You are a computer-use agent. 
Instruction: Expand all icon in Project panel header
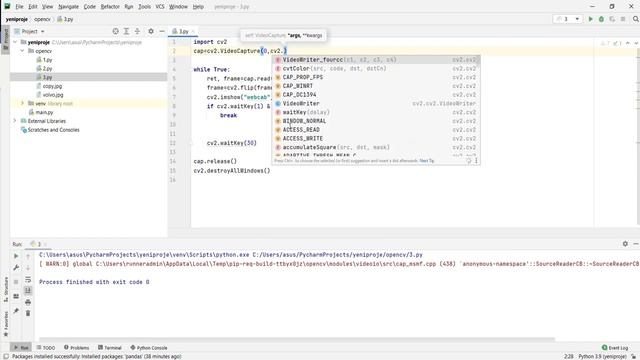[127, 31]
